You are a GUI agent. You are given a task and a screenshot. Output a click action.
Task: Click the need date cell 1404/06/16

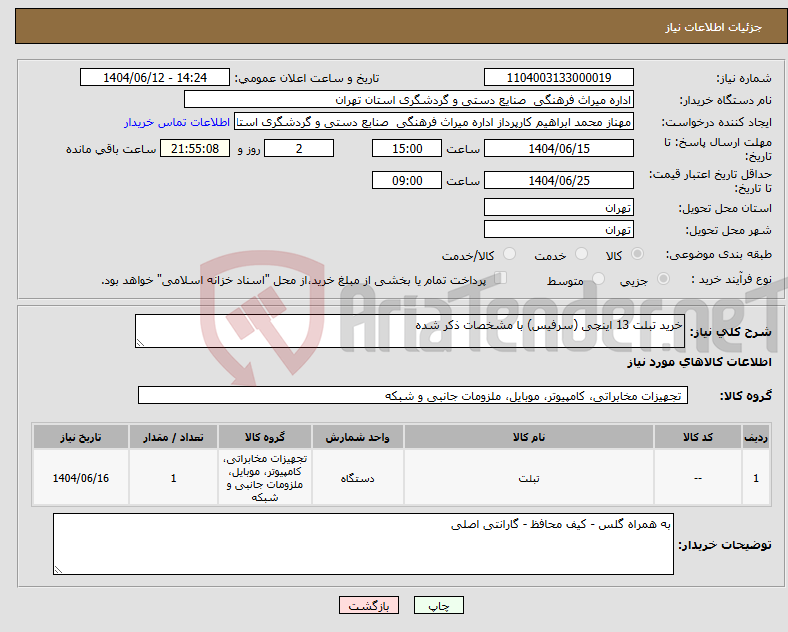[81, 478]
